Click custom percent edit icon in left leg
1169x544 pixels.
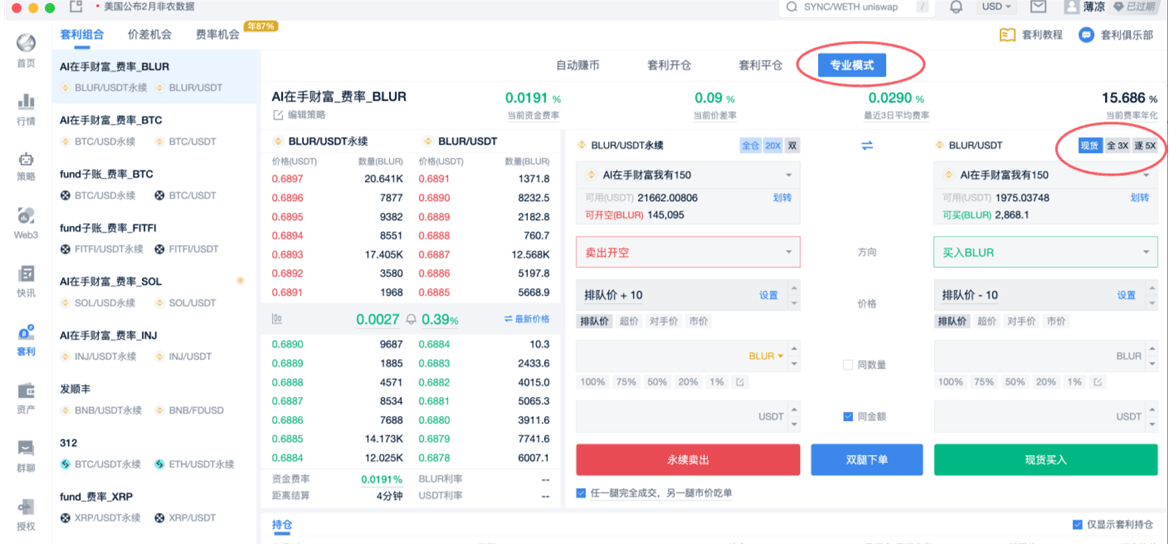pyautogui.click(x=740, y=382)
